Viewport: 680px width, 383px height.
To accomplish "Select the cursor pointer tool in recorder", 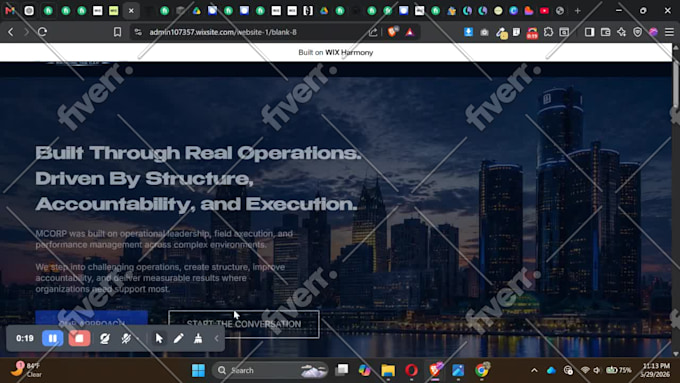I will point(159,338).
